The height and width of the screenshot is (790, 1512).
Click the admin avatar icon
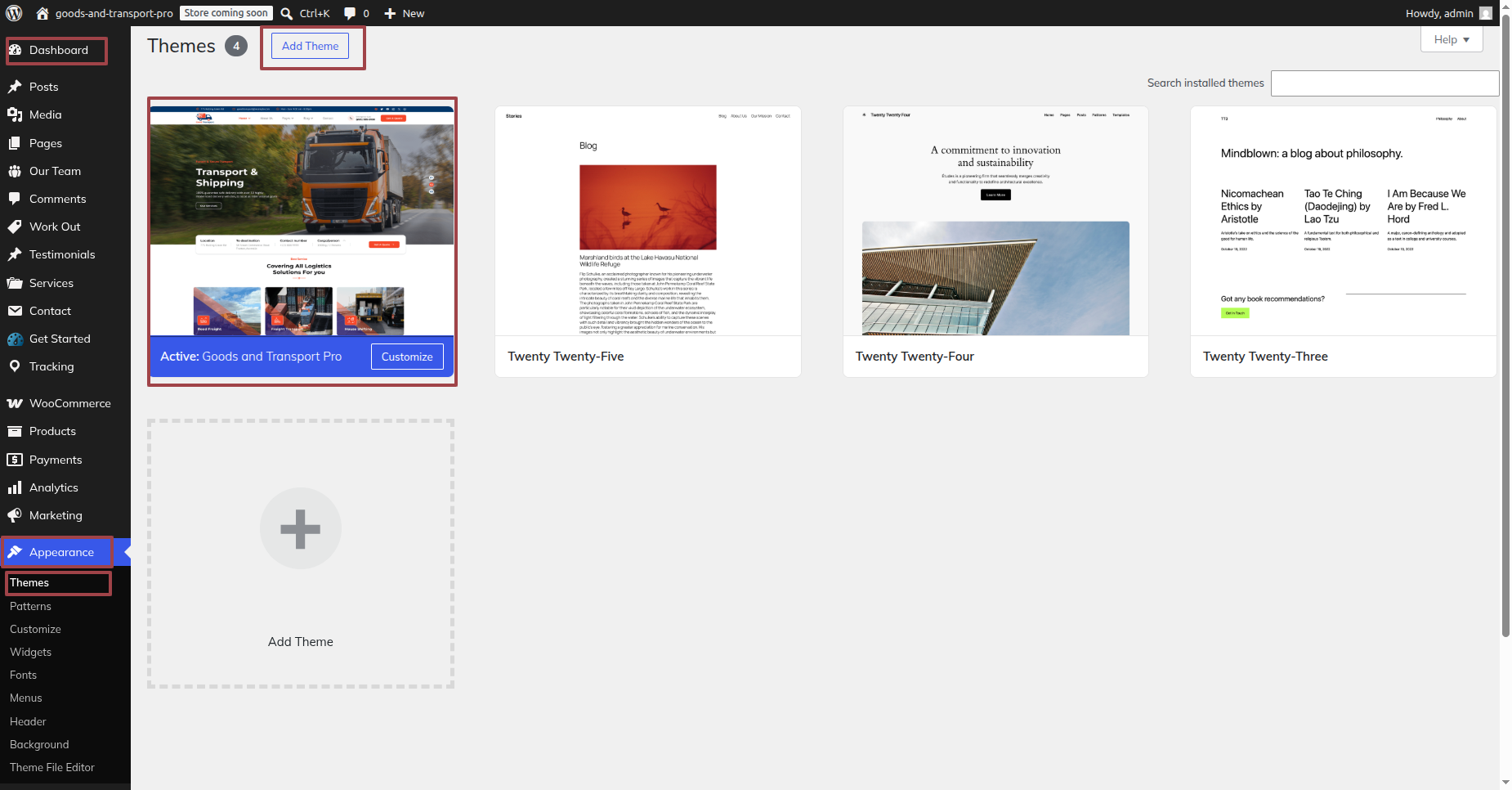[x=1486, y=13]
